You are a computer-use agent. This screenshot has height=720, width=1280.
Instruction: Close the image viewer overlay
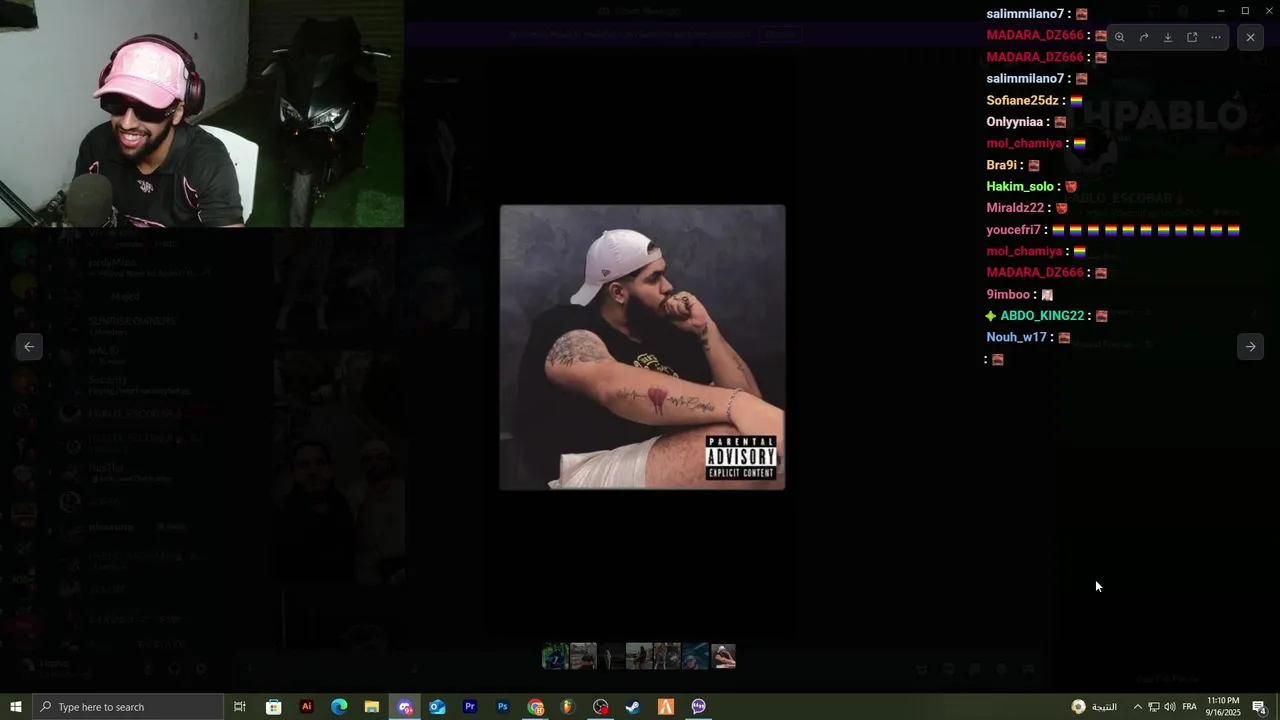point(1250,37)
